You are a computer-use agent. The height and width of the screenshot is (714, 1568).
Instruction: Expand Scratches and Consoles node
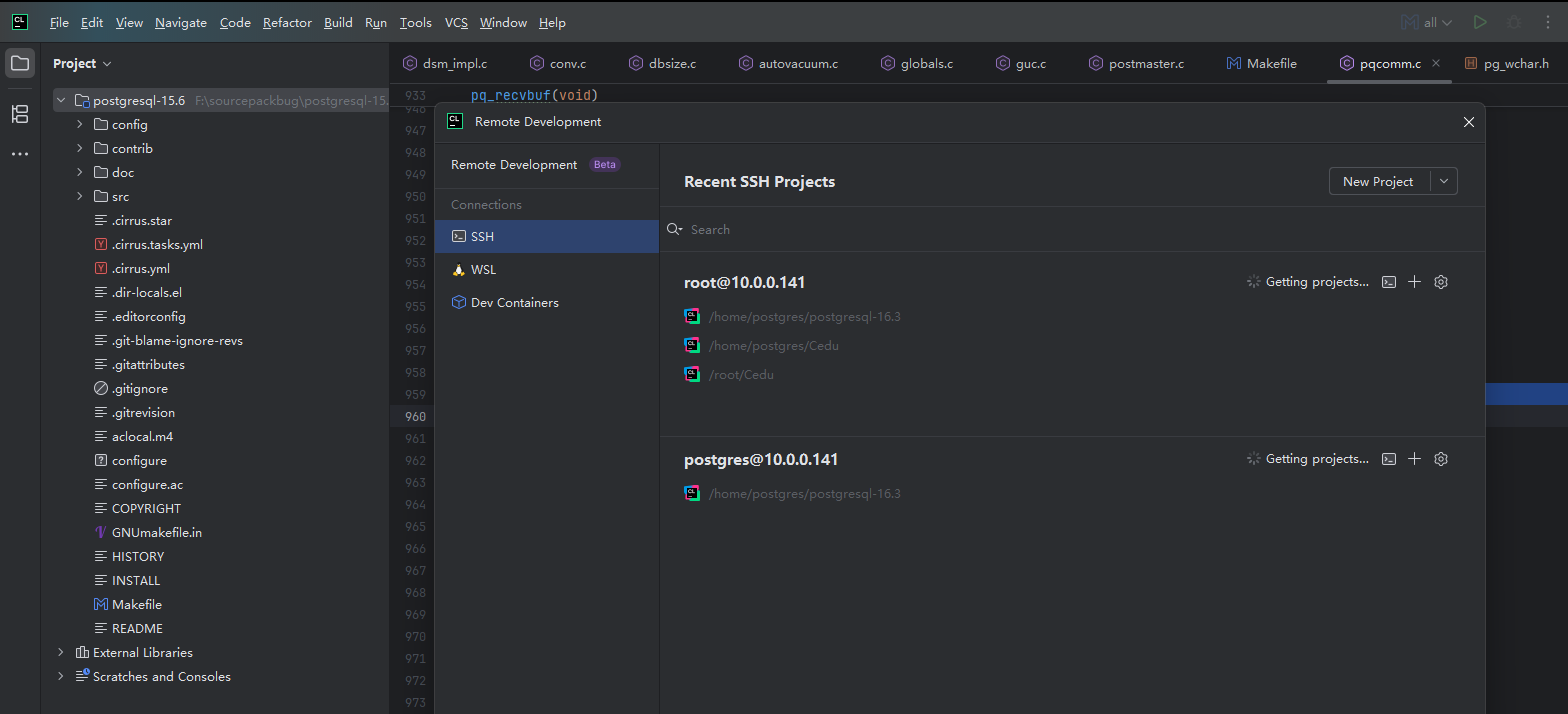[x=61, y=676]
